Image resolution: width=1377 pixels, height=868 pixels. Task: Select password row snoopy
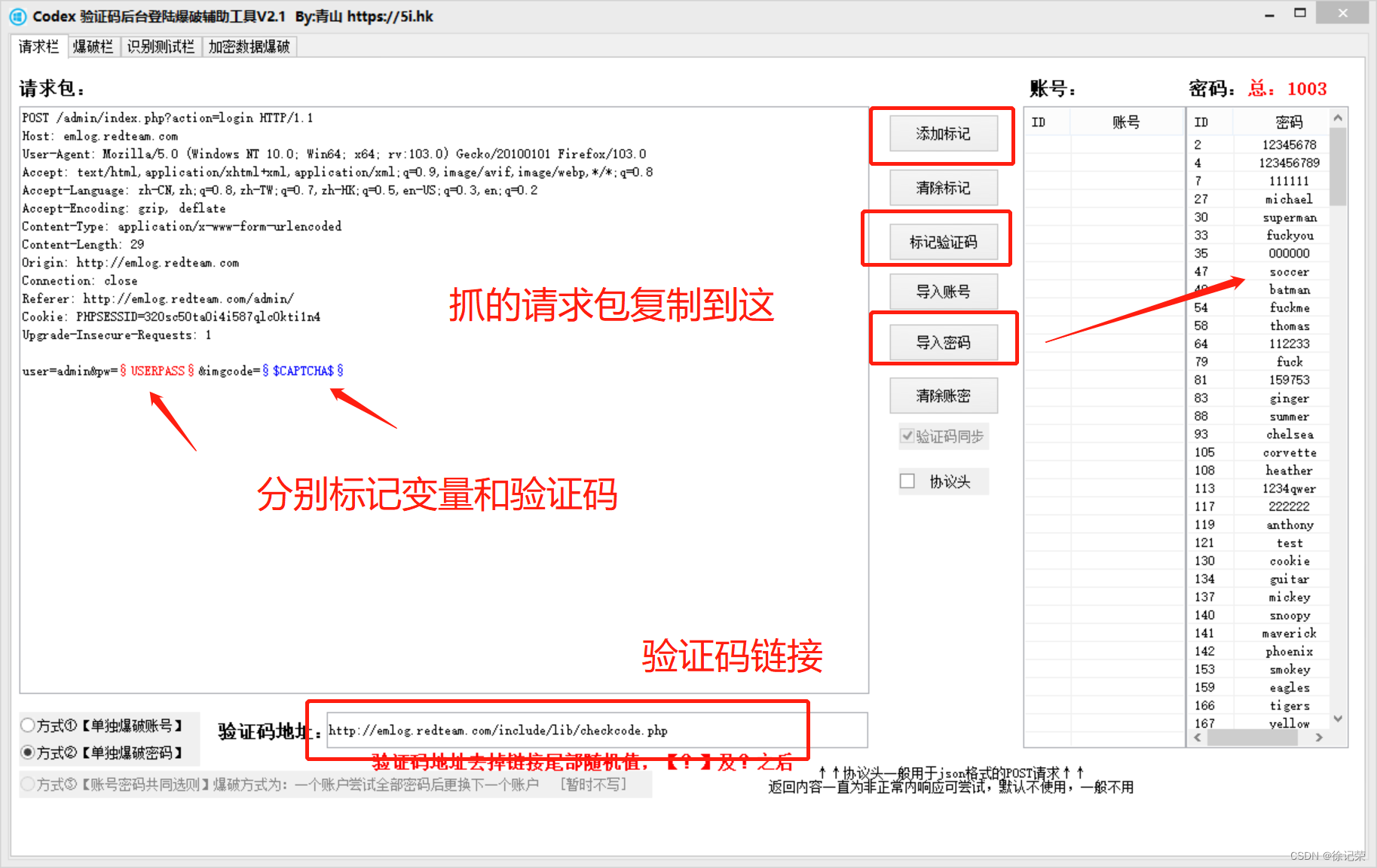coord(1259,615)
